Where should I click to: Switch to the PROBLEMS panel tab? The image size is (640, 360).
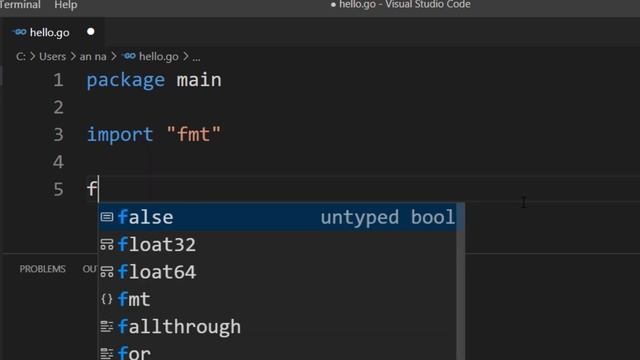42,269
